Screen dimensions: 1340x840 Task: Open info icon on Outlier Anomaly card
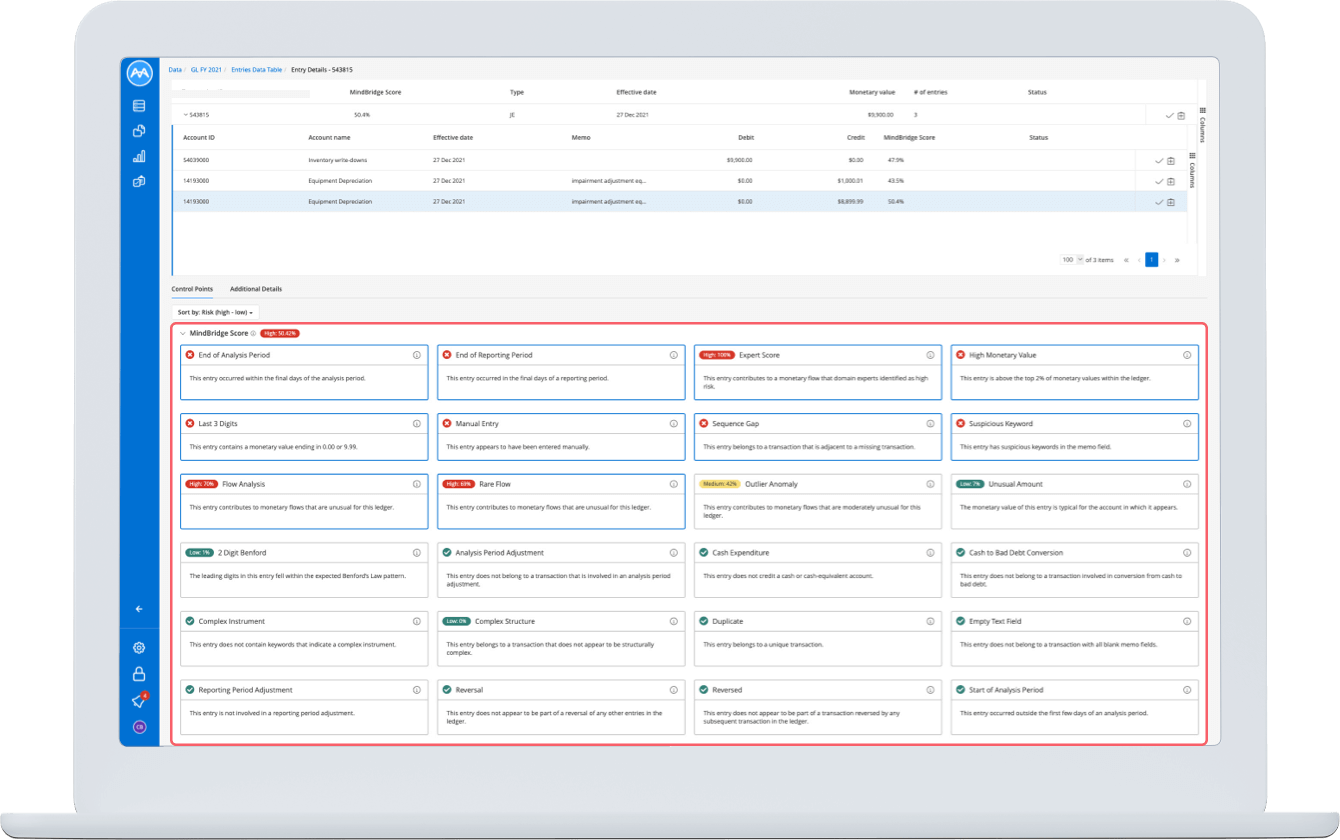click(x=930, y=484)
